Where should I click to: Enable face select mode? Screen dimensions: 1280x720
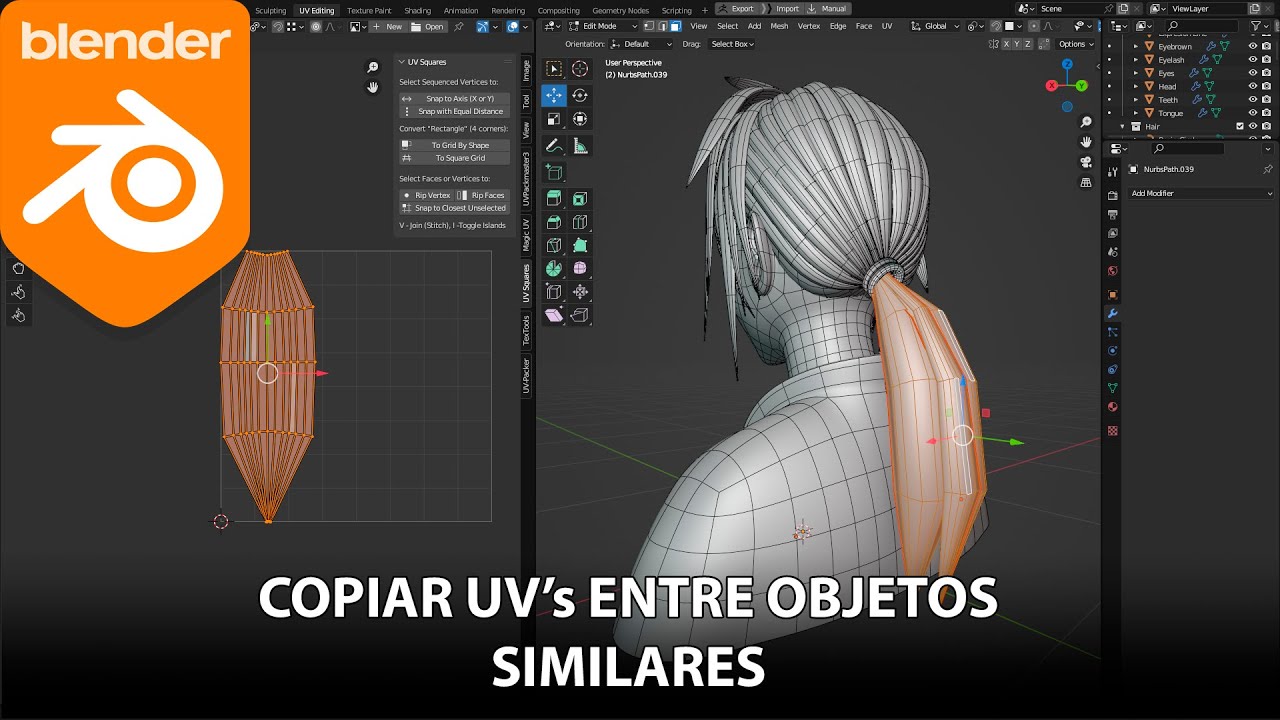(675, 26)
